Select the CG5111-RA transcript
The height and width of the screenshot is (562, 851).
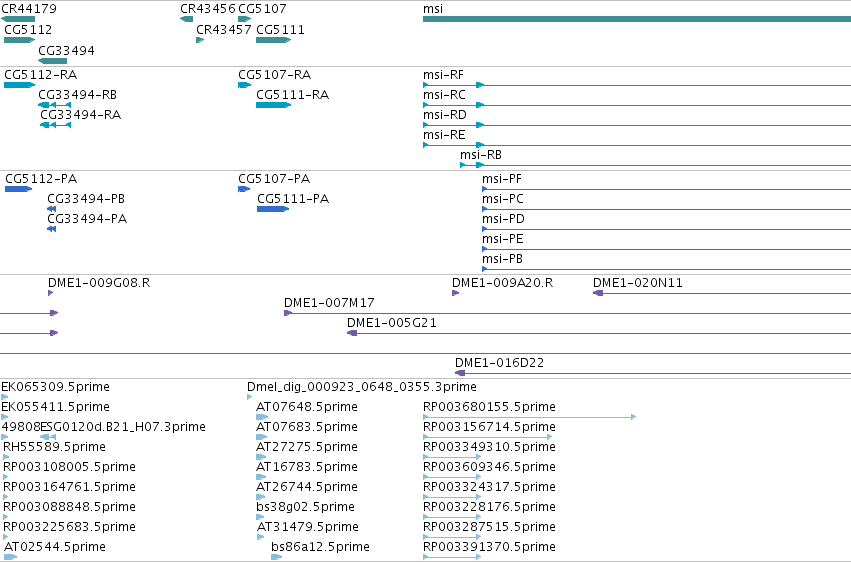point(274,105)
